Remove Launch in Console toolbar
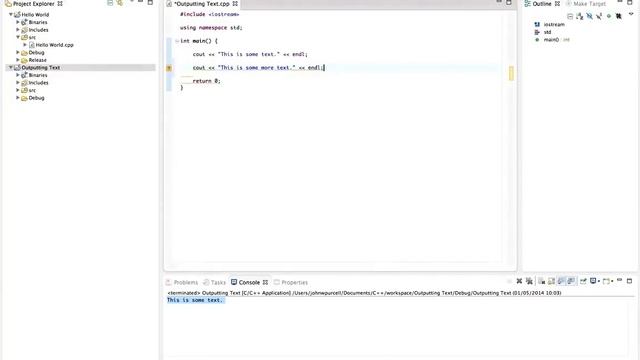The width and height of the screenshot is (640, 360). [x=519, y=281]
